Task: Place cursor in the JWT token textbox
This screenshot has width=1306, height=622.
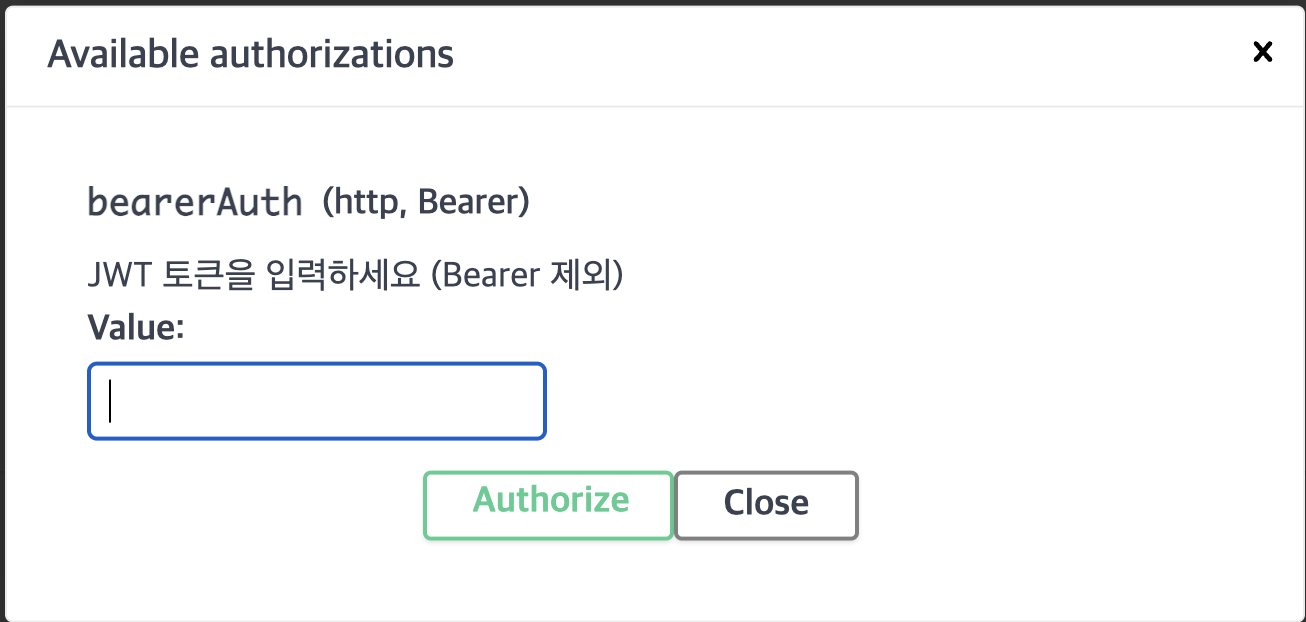Action: (317, 401)
